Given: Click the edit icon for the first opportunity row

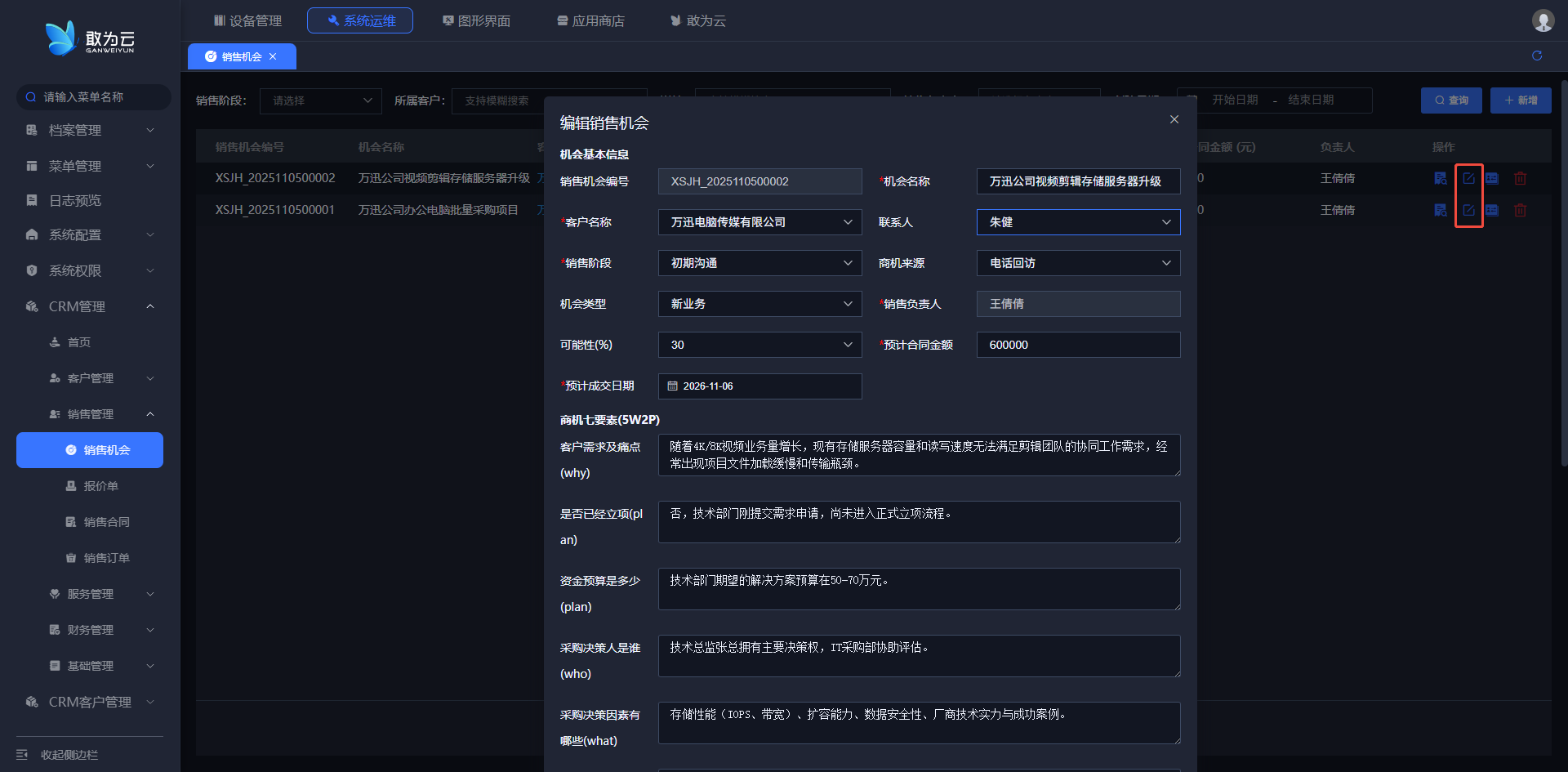Looking at the screenshot, I should (x=1468, y=178).
